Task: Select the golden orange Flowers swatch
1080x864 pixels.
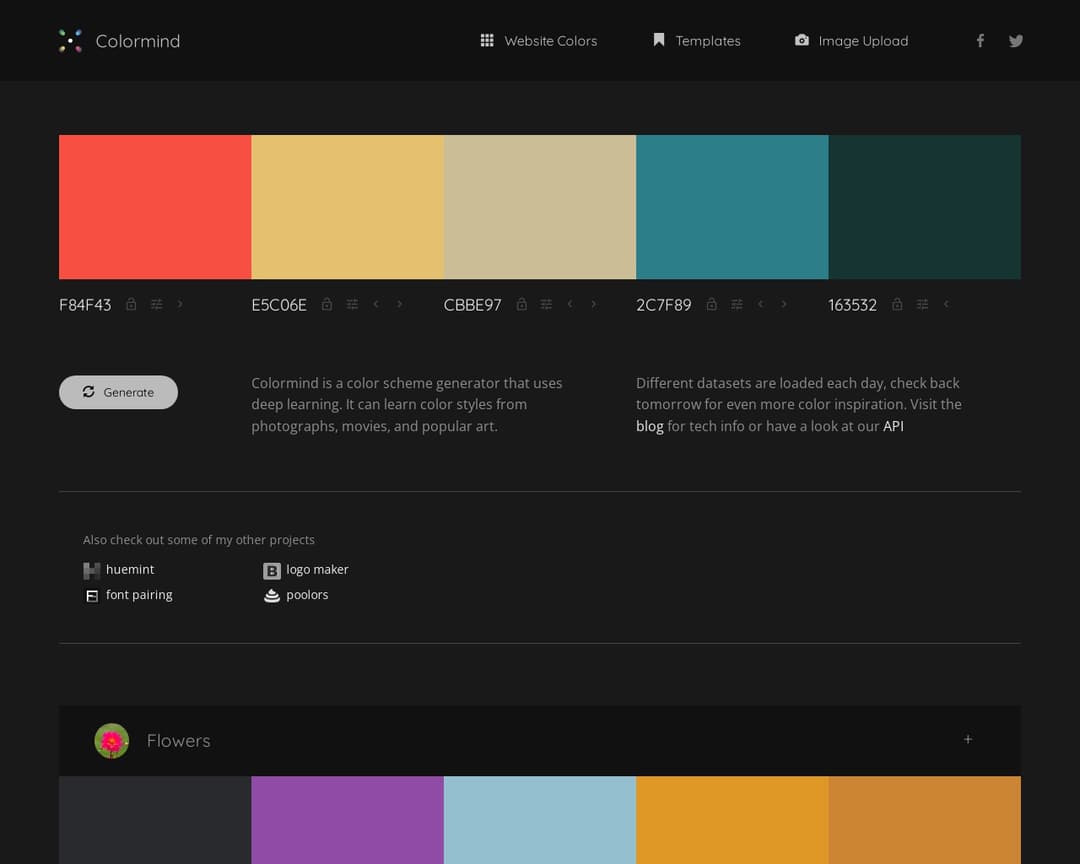Action: coord(732,820)
